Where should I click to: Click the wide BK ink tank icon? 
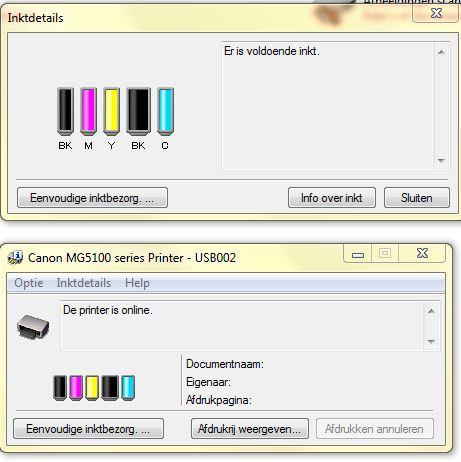pyautogui.click(x=138, y=111)
